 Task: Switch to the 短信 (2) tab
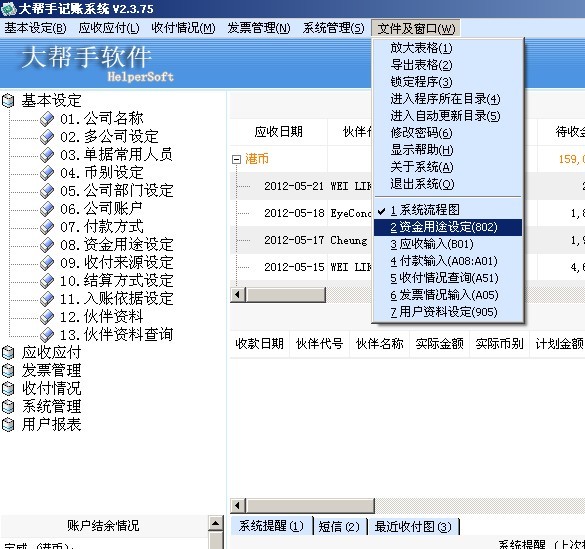click(x=339, y=527)
